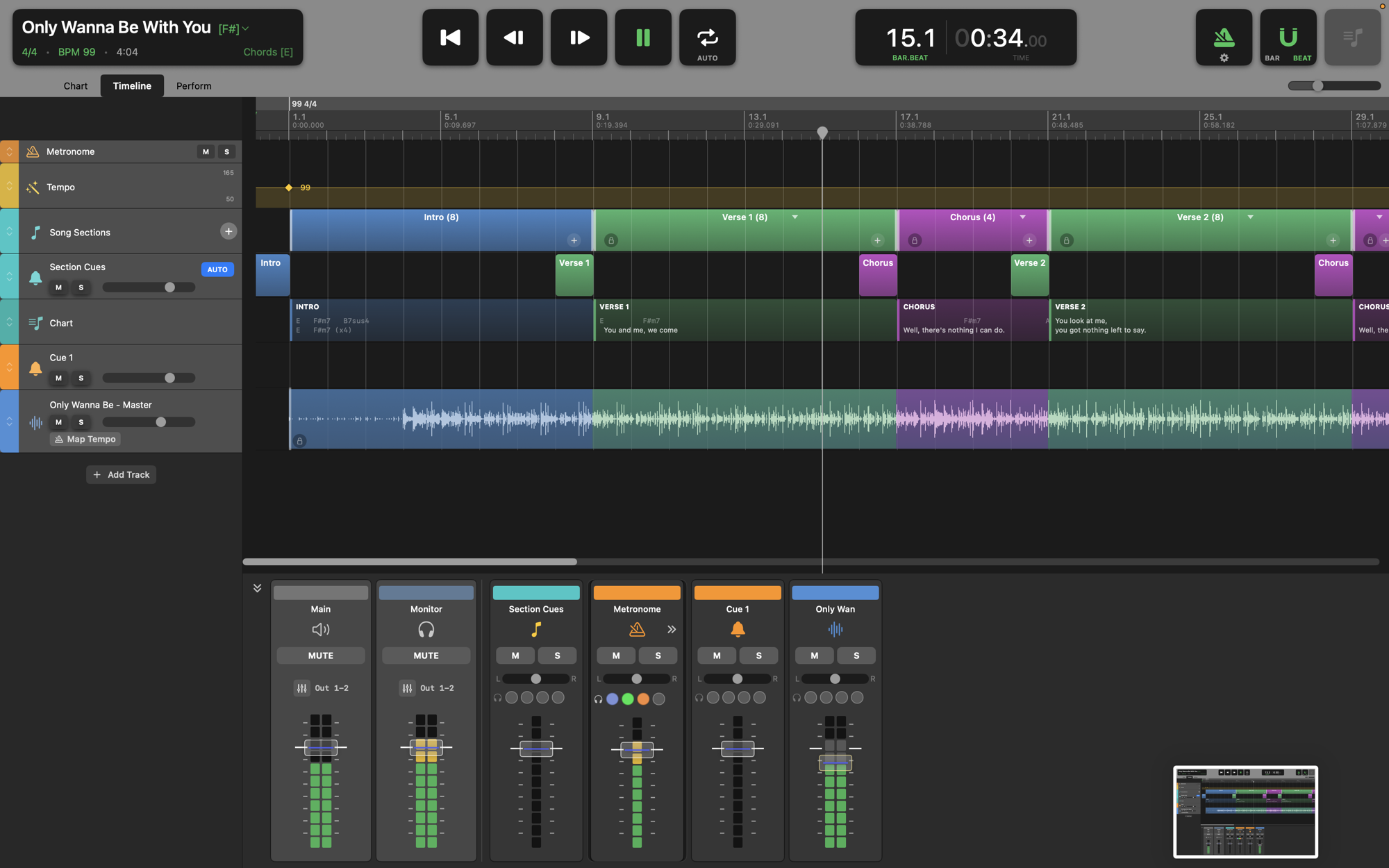
Task: Click the plus icon in Intro (8) section
Action: click(x=574, y=241)
